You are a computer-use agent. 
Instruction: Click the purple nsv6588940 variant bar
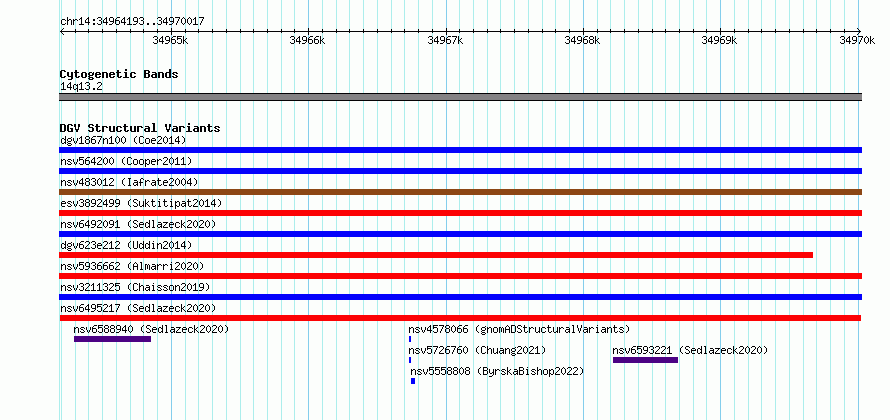click(x=112, y=339)
